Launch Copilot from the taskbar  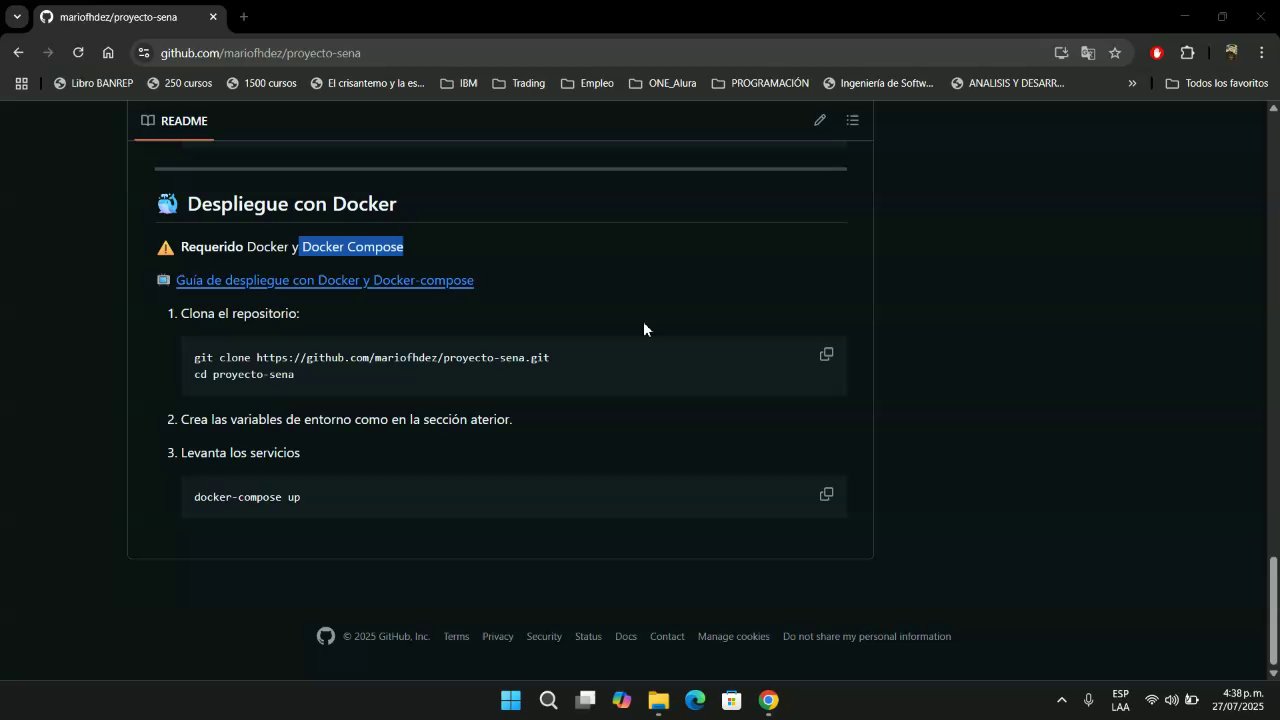click(622, 700)
